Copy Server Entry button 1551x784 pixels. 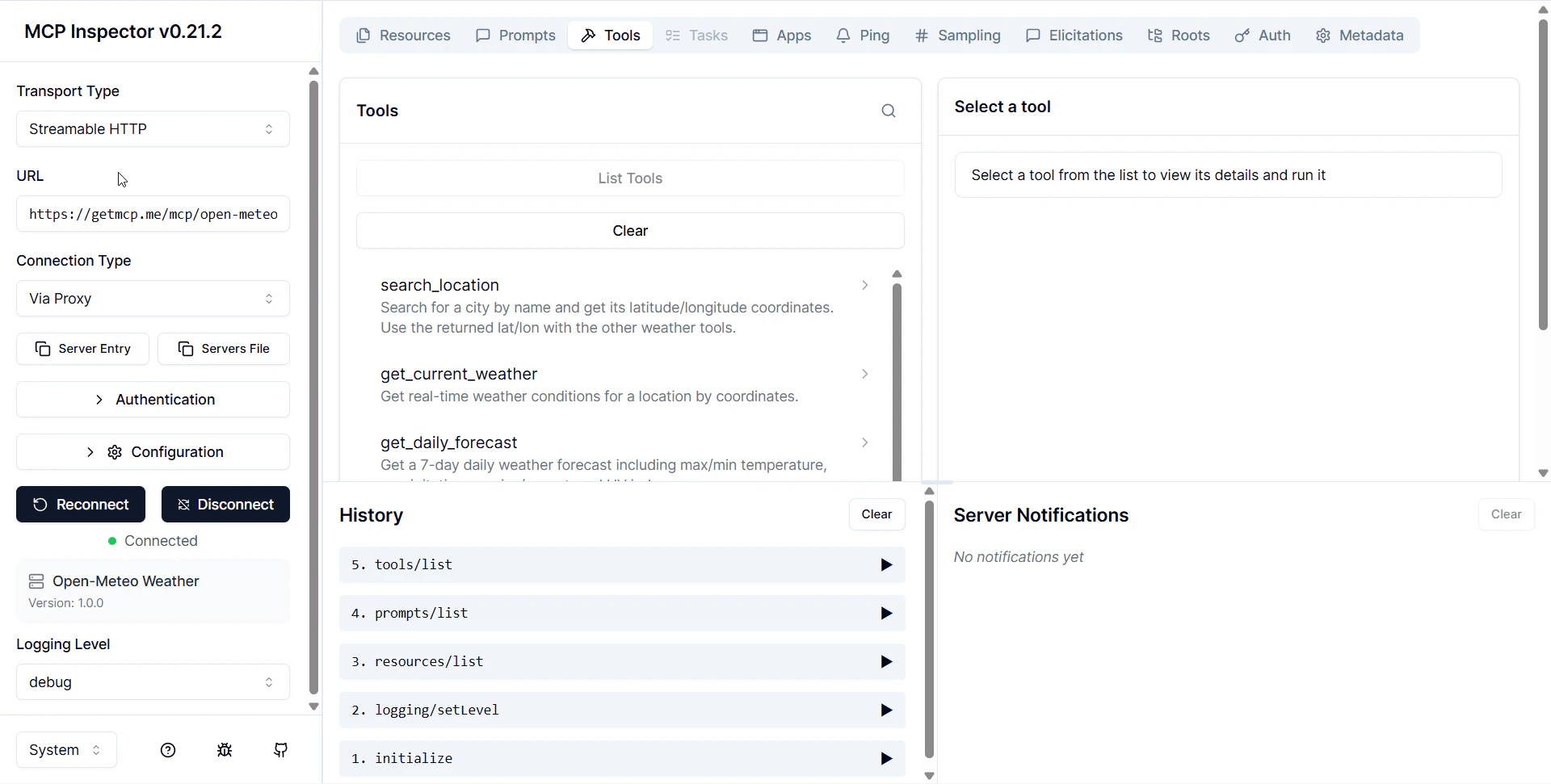point(82,349)
